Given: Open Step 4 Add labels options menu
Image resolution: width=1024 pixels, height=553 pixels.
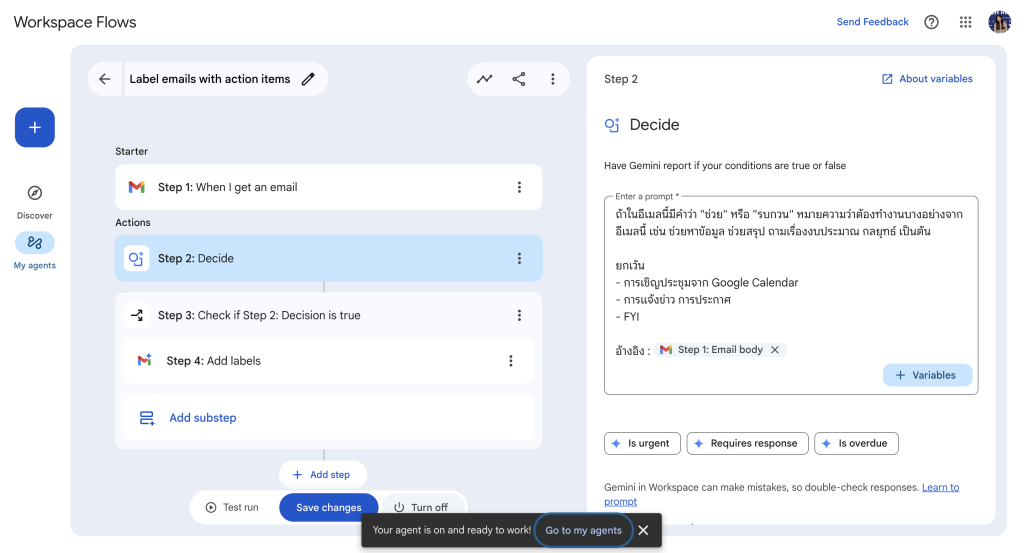Looking at the screenshot, I should coord(511,361).
